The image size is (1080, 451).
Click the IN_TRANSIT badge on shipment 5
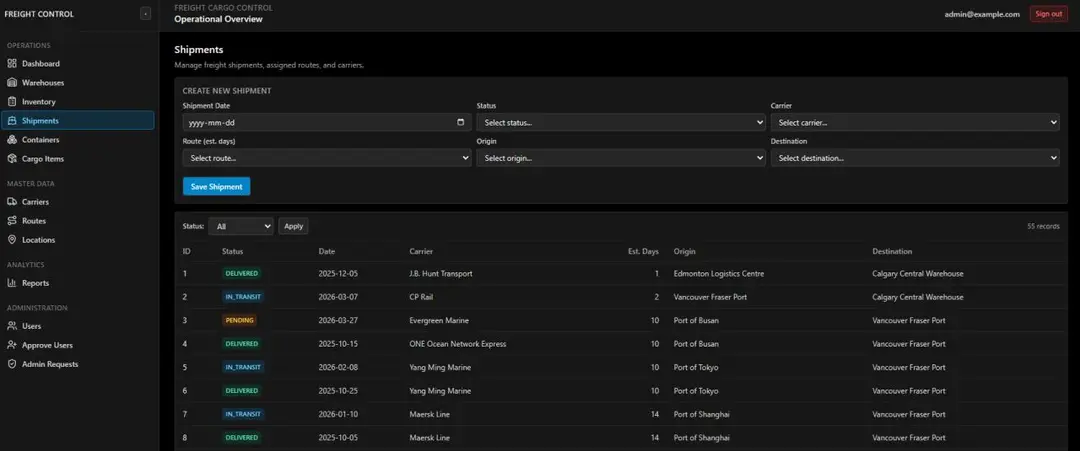(x=243, y=367)
